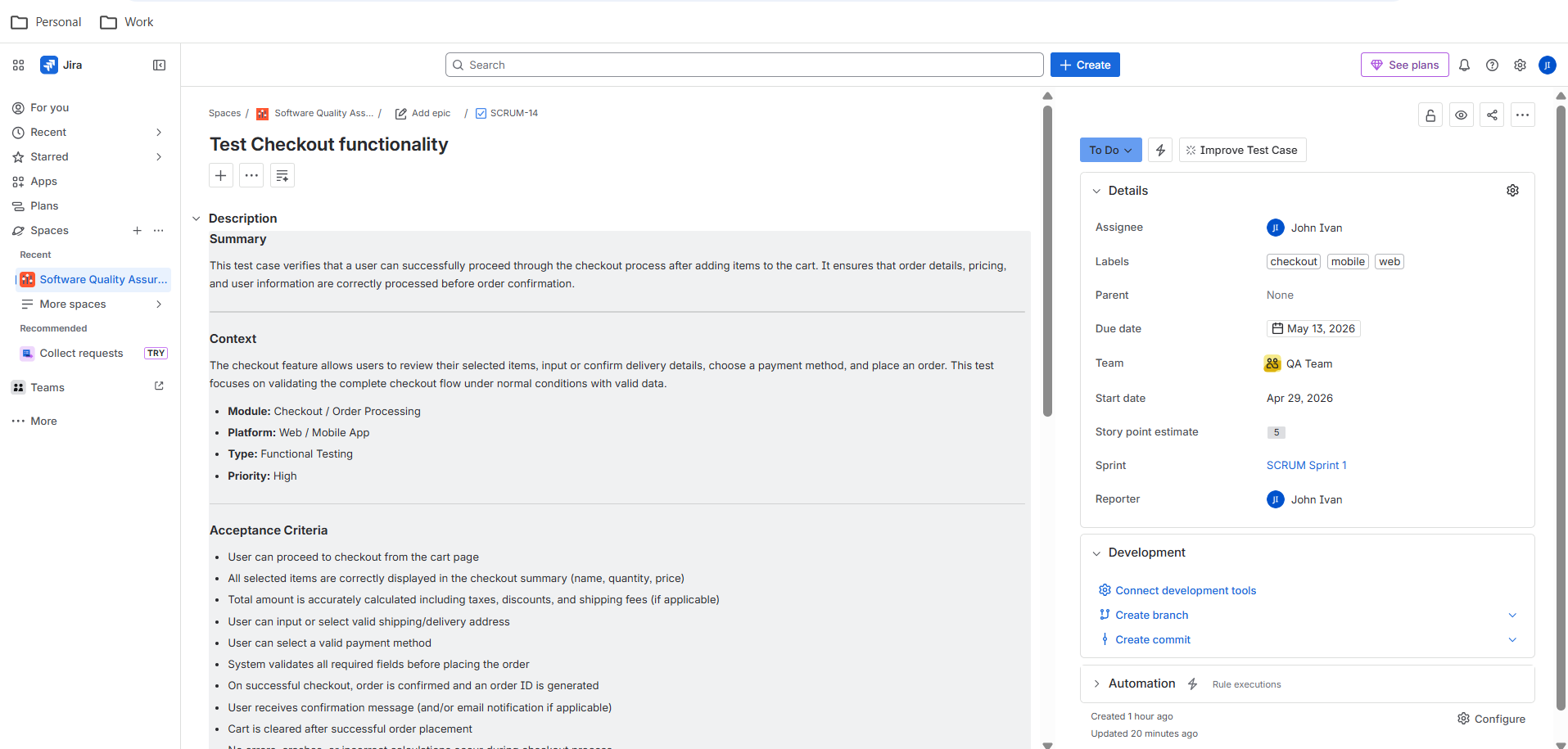
Task: Click the Due date calendar icon
Action: (1277, 328)
